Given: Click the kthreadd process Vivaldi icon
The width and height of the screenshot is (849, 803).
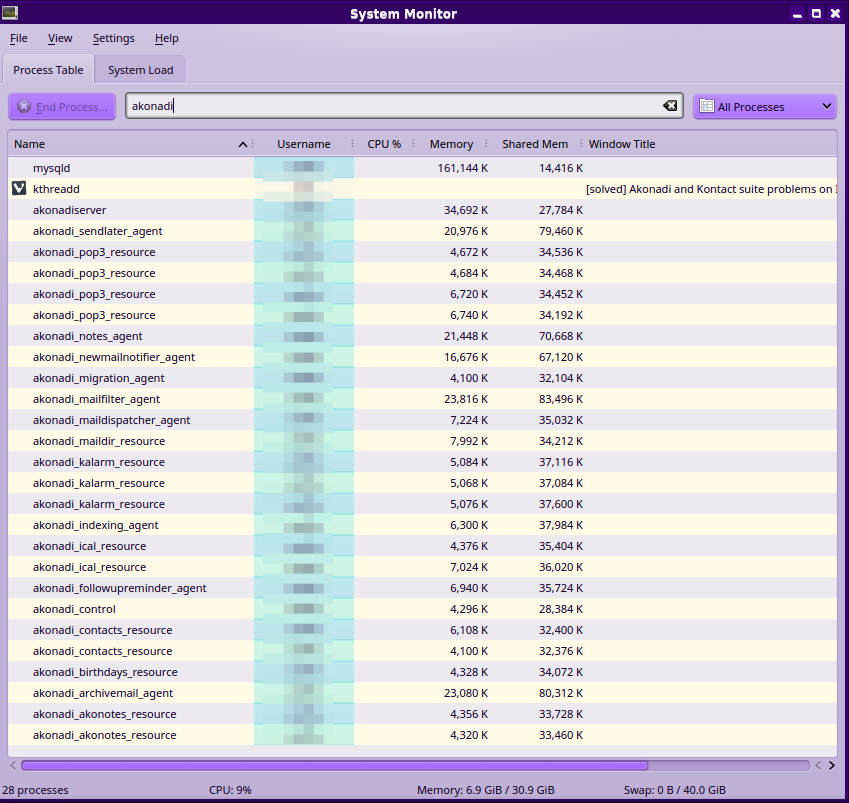Looking at the screenshot, I should click(19, 189).
